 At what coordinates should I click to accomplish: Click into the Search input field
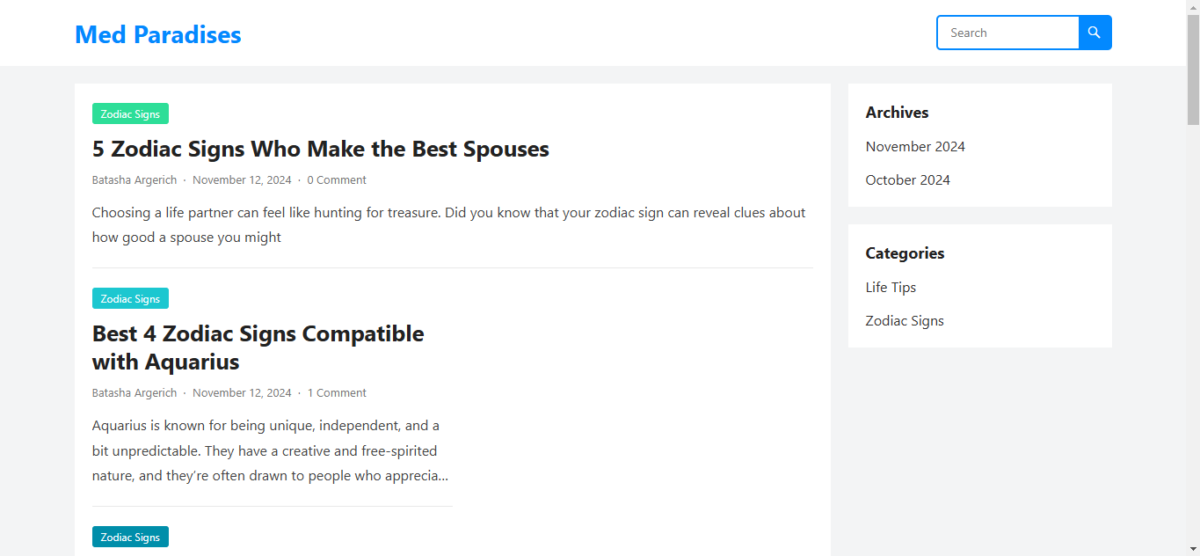[x=1008, y=33]
